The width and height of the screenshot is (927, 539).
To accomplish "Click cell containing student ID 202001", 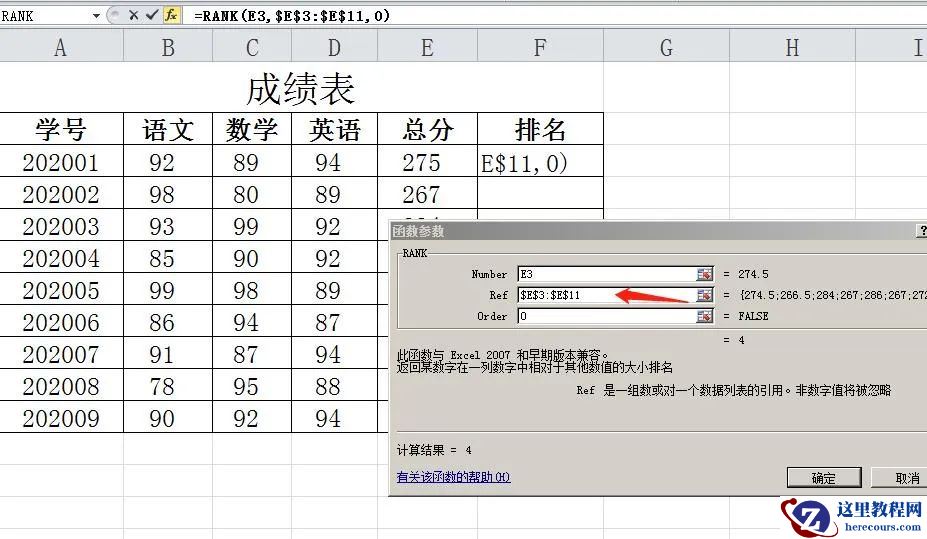I will (x=61, y=161).
